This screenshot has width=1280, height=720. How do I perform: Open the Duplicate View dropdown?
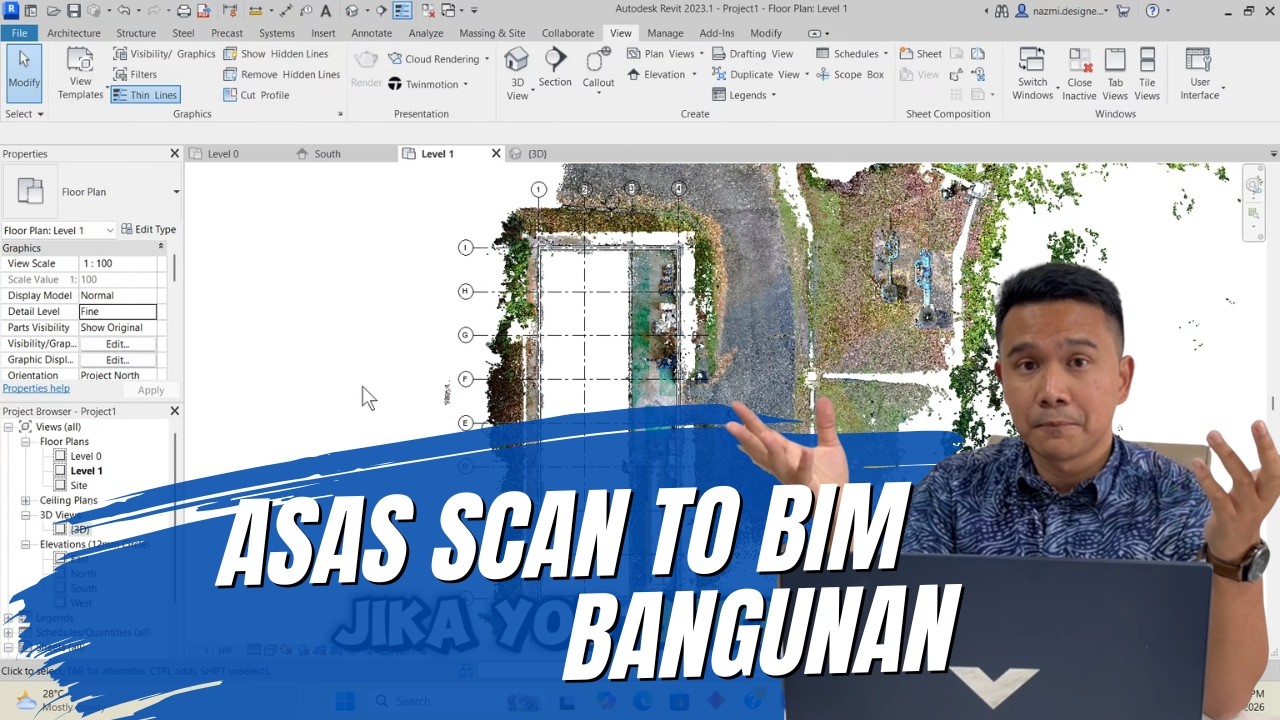[760, 74]
